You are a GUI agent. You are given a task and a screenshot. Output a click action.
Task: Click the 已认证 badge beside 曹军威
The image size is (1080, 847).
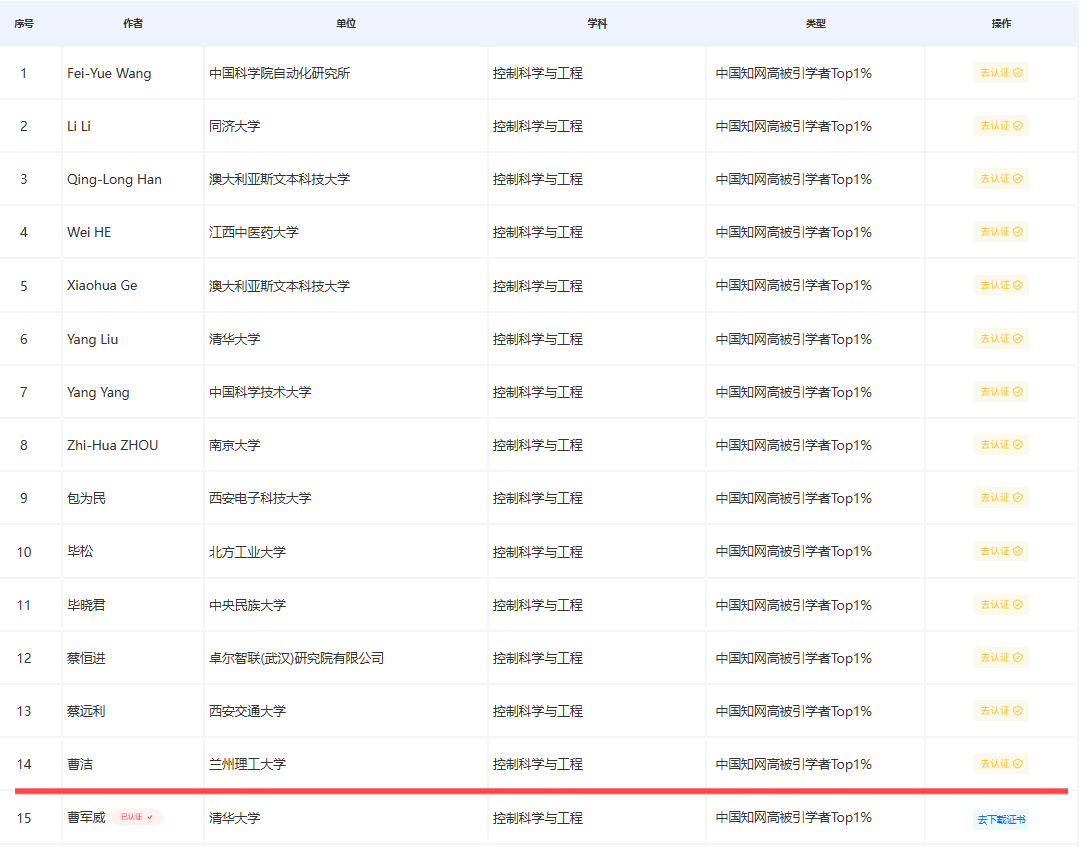137,817
